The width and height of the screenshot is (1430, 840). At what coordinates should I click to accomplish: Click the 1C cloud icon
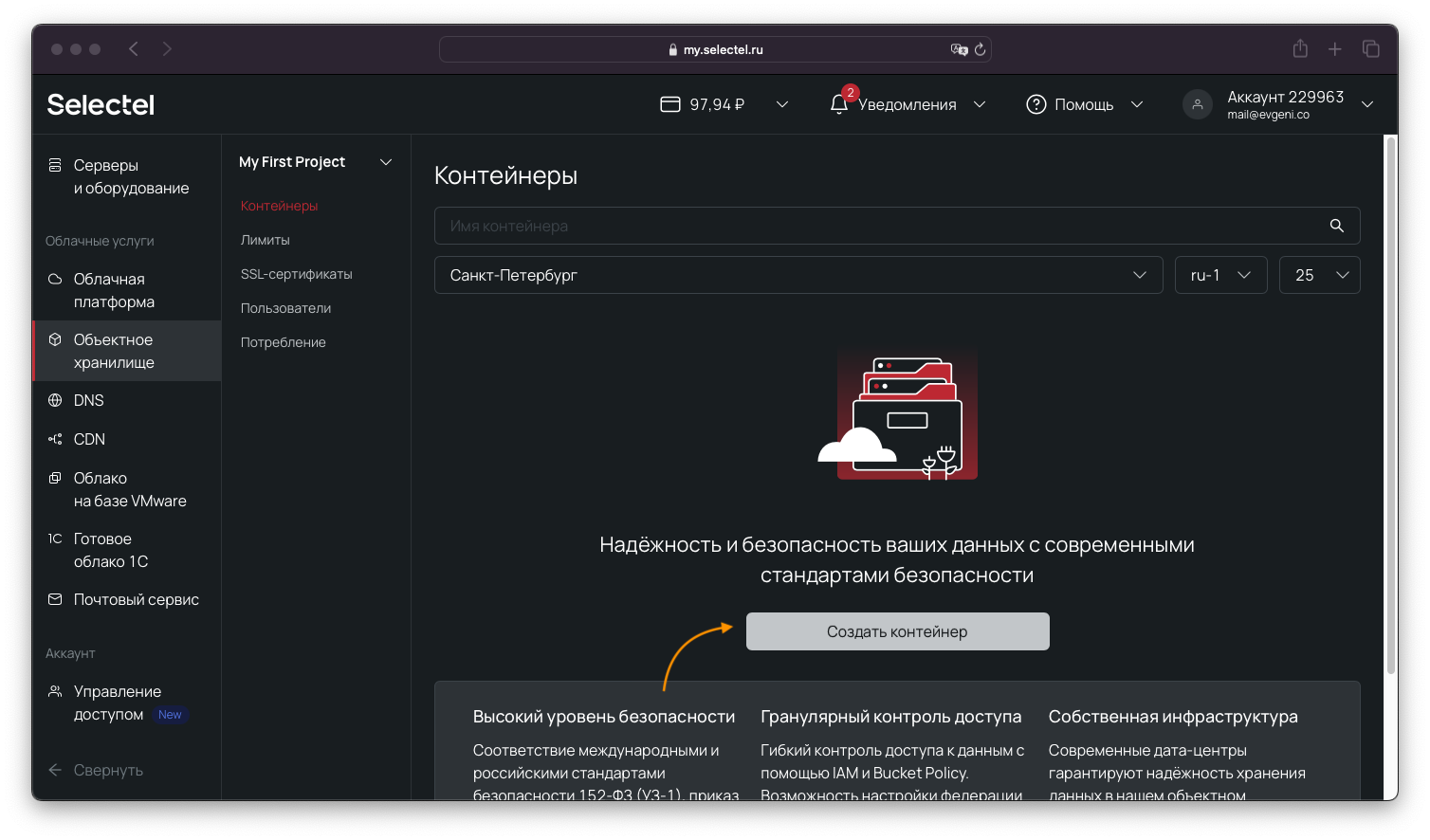tap(55, 539)
